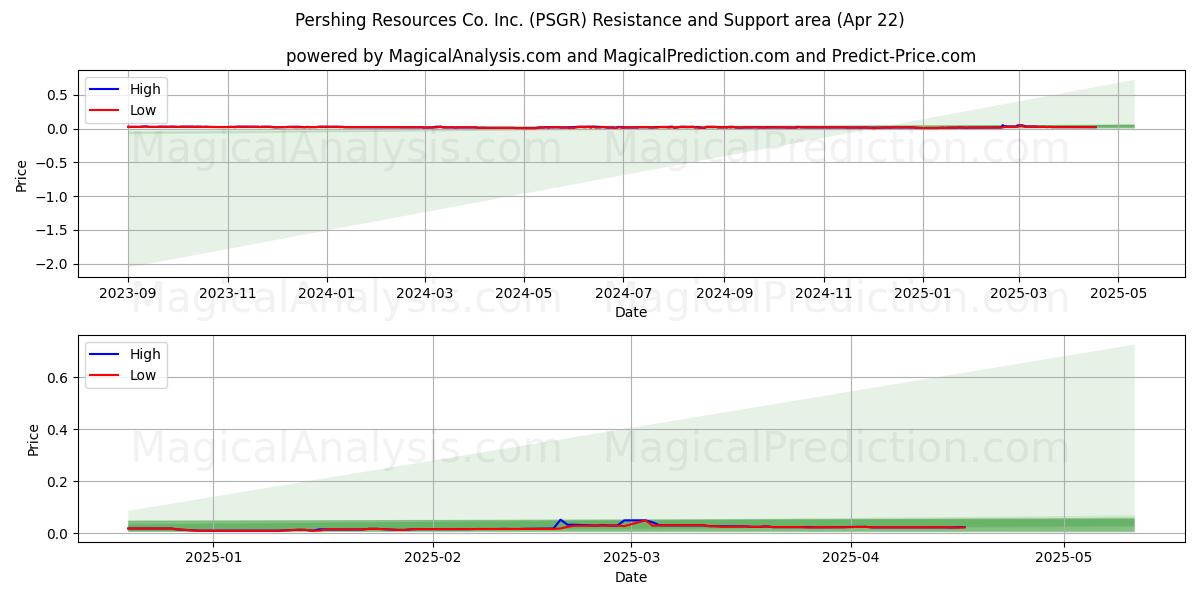
Task: Click the 2024-09 date tick label
Action: (x=724, y=294)
